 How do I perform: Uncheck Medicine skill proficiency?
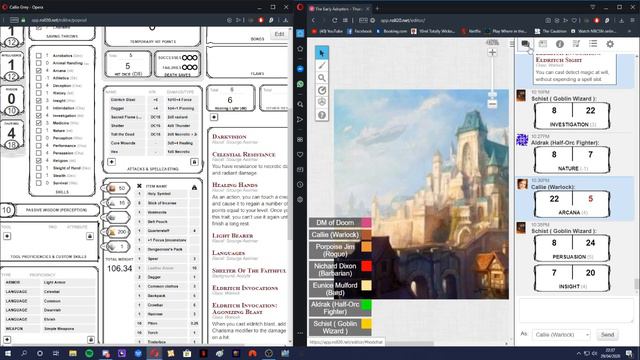39,123
